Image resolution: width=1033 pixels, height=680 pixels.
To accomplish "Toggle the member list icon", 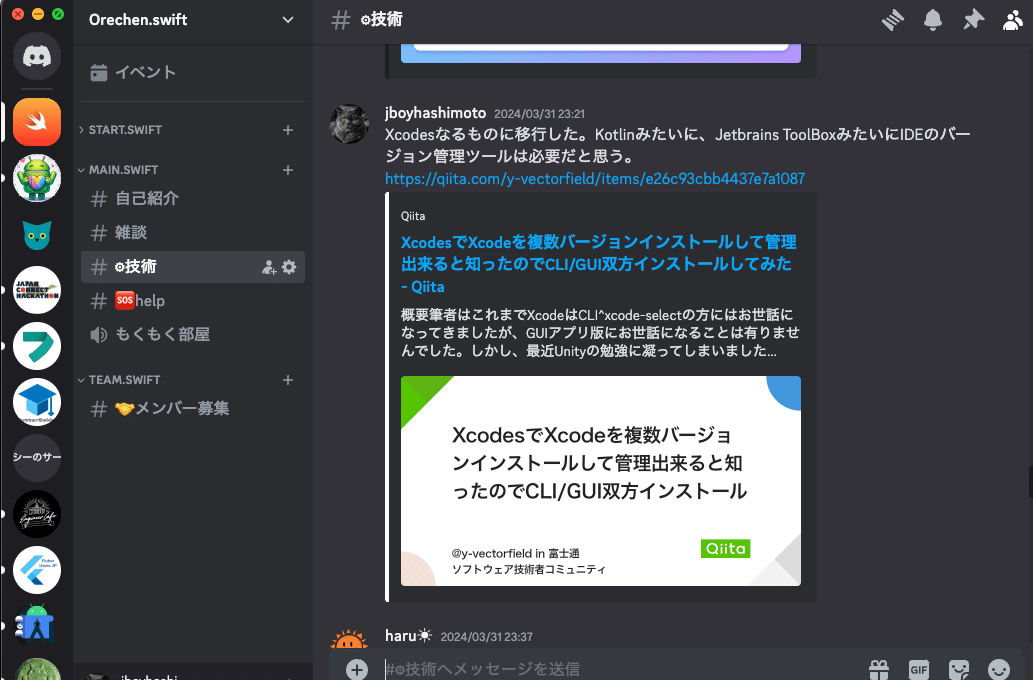I will tap(1013, 20).
